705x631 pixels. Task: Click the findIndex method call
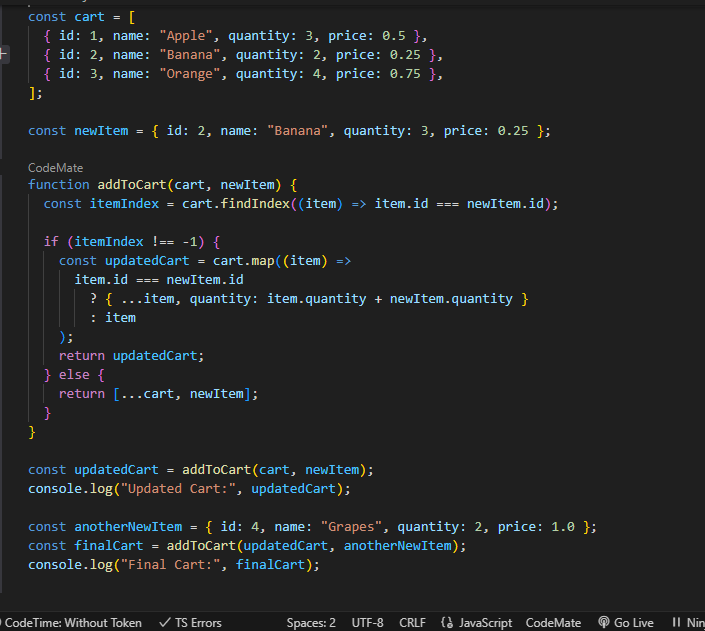click(255, 204)
